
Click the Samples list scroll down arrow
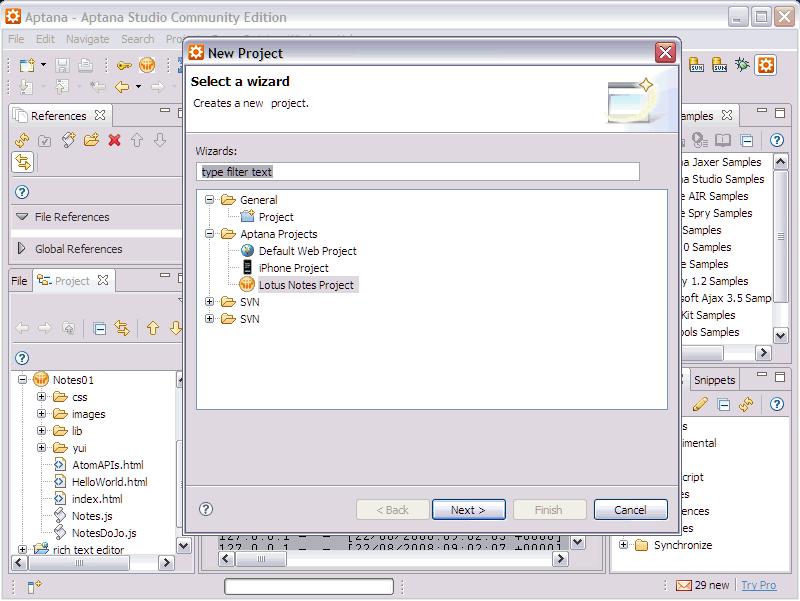click(x=780, y=335)
